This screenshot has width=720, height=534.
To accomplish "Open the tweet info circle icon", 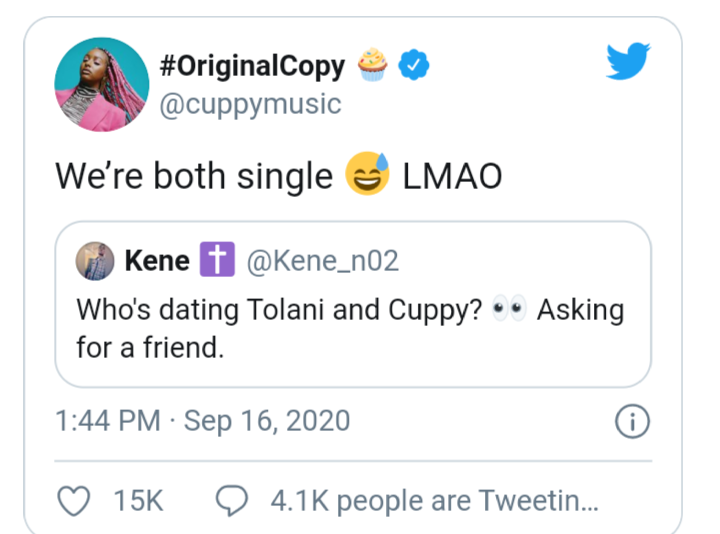I will click(x=632, y=423).
